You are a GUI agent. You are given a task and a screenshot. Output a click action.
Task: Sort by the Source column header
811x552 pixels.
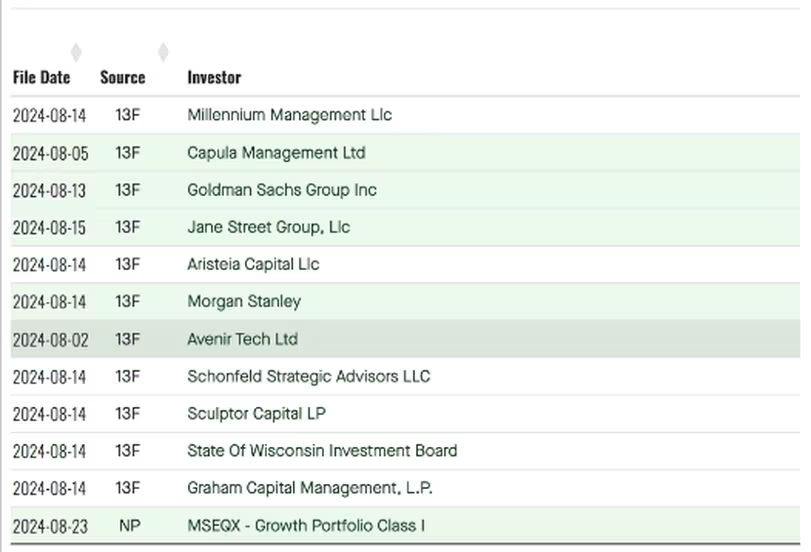(122, 77)
